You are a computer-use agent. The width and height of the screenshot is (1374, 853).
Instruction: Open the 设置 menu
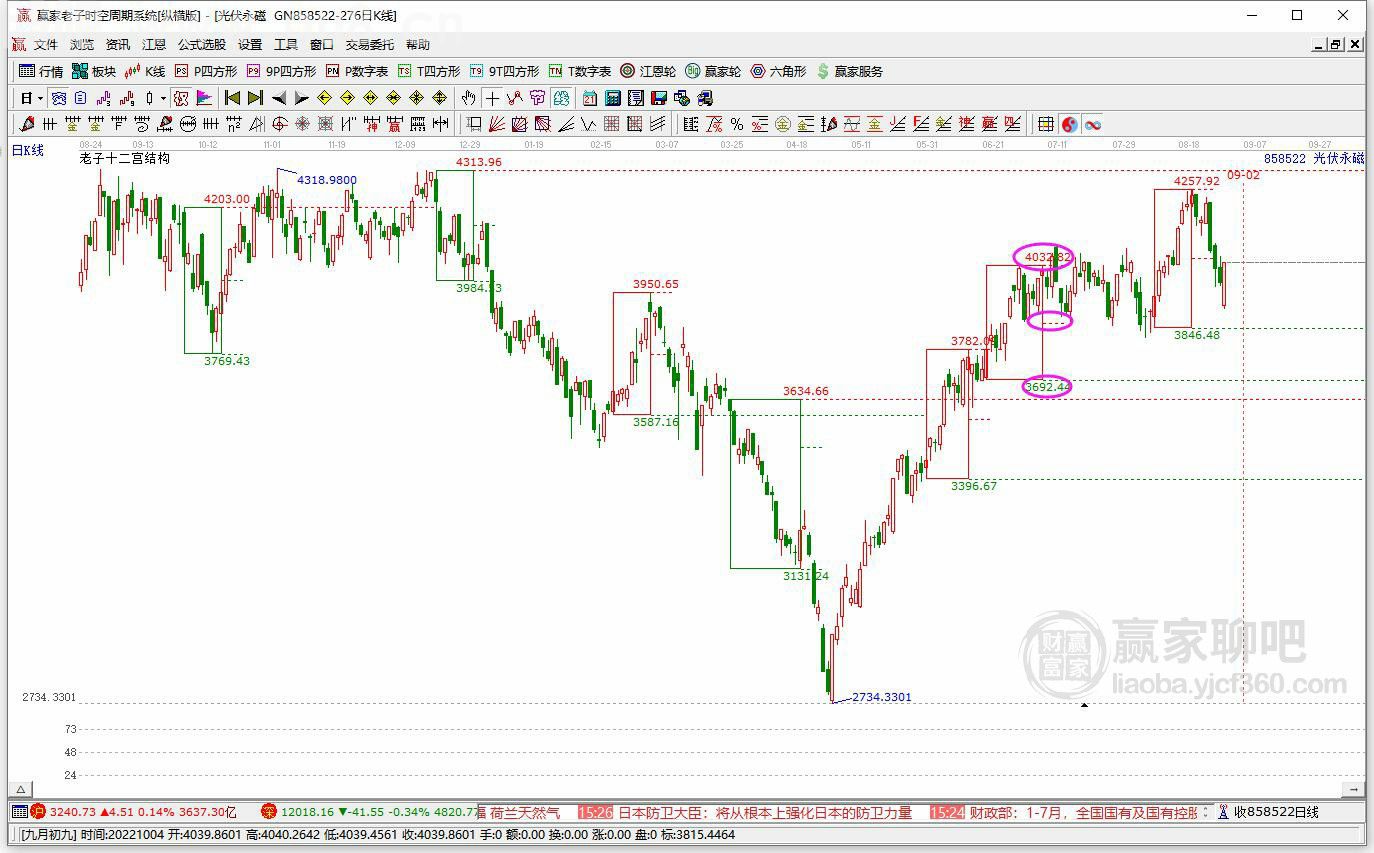point(250,45)
